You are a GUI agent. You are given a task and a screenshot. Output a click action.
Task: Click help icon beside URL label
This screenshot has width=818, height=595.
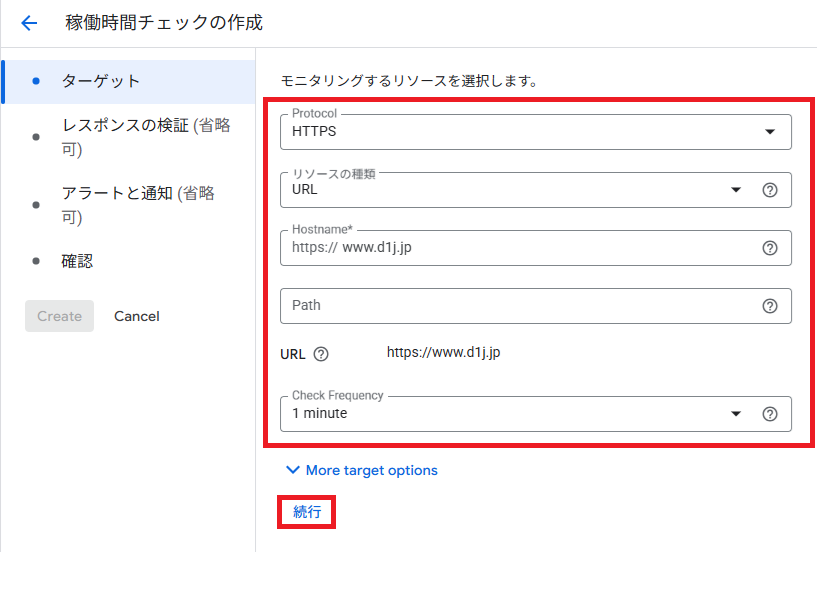321,354
